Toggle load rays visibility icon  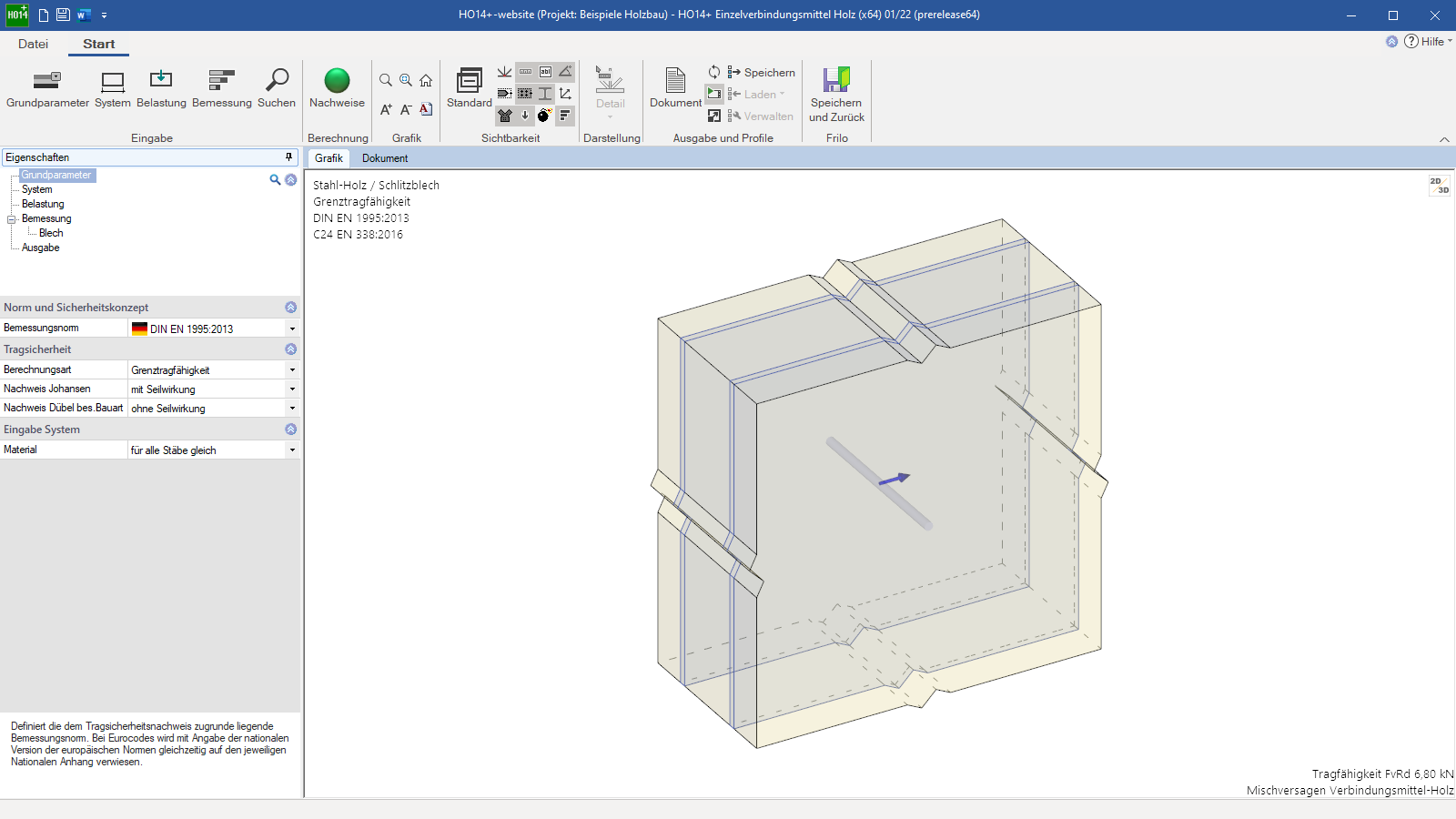coord(504,72)
